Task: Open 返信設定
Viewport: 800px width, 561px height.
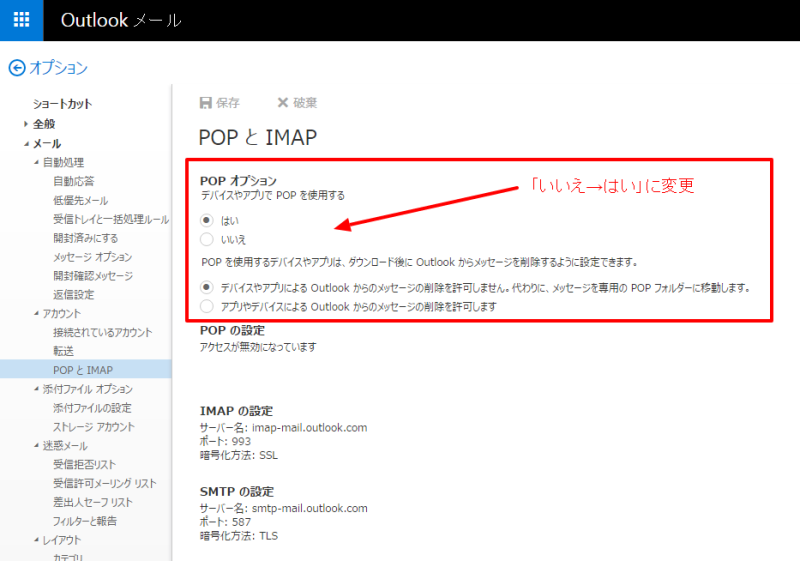Action: click(74, 295)
